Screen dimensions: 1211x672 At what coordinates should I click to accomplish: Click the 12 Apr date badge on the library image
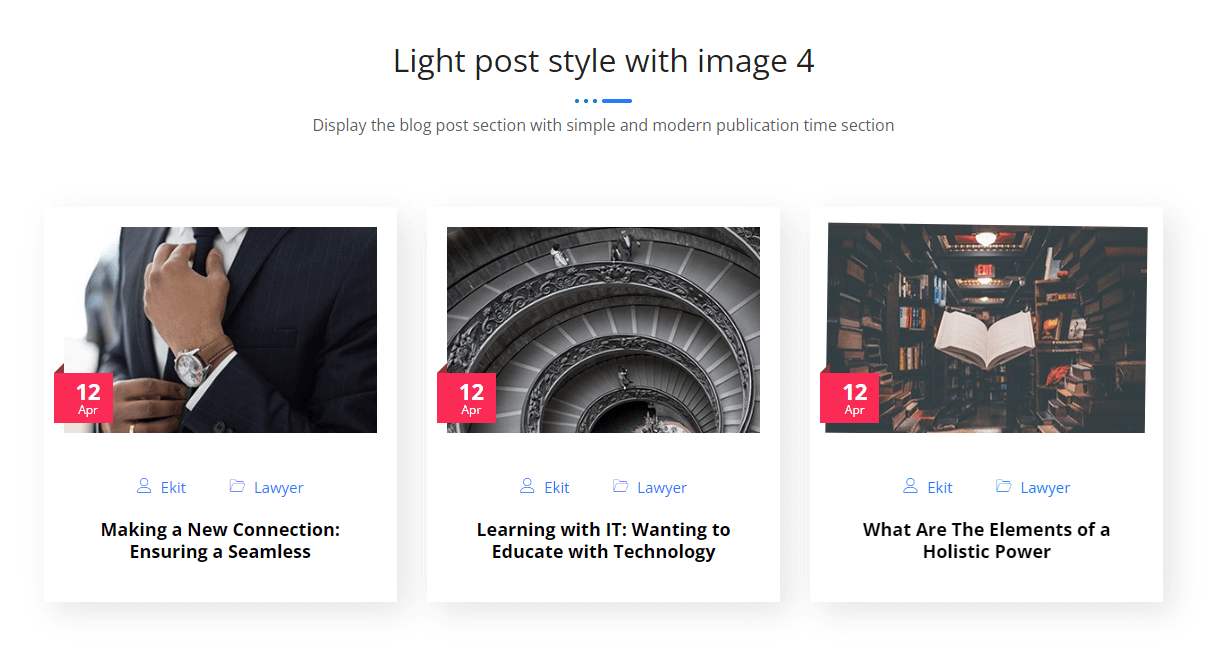[x=853, y=398]
